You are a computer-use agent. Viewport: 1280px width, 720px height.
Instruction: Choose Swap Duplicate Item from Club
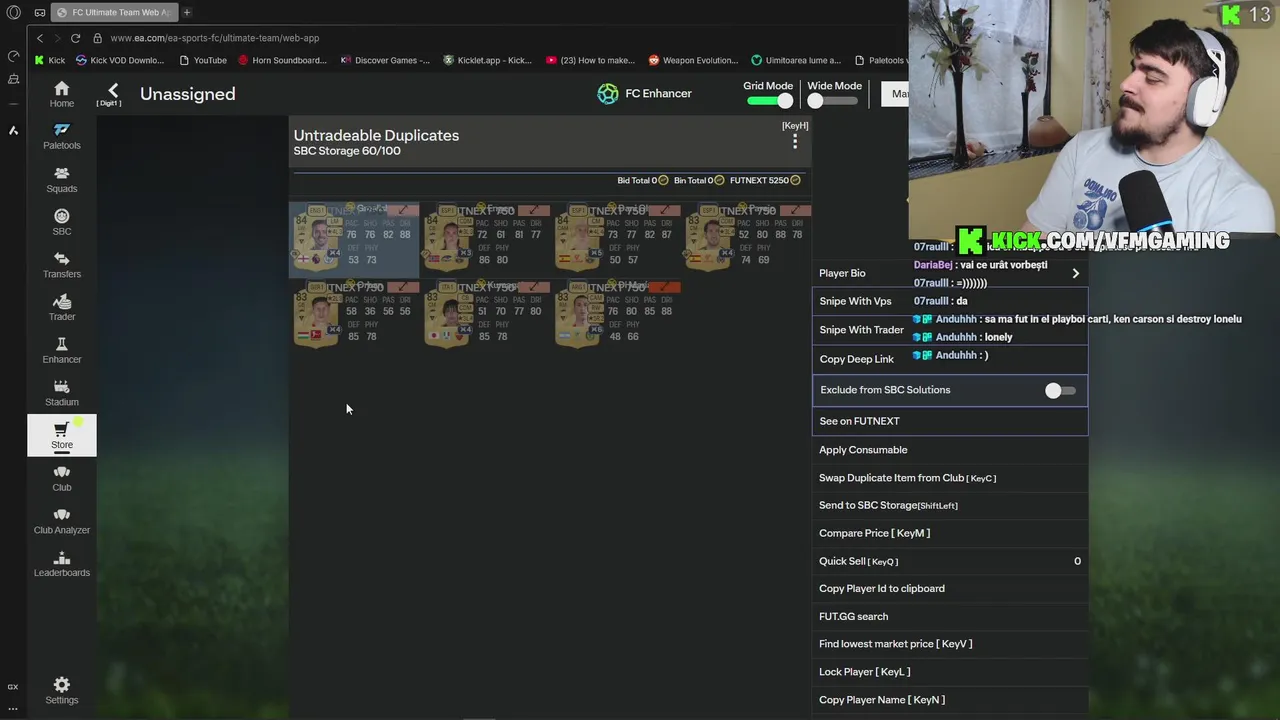tap(950, 478)
